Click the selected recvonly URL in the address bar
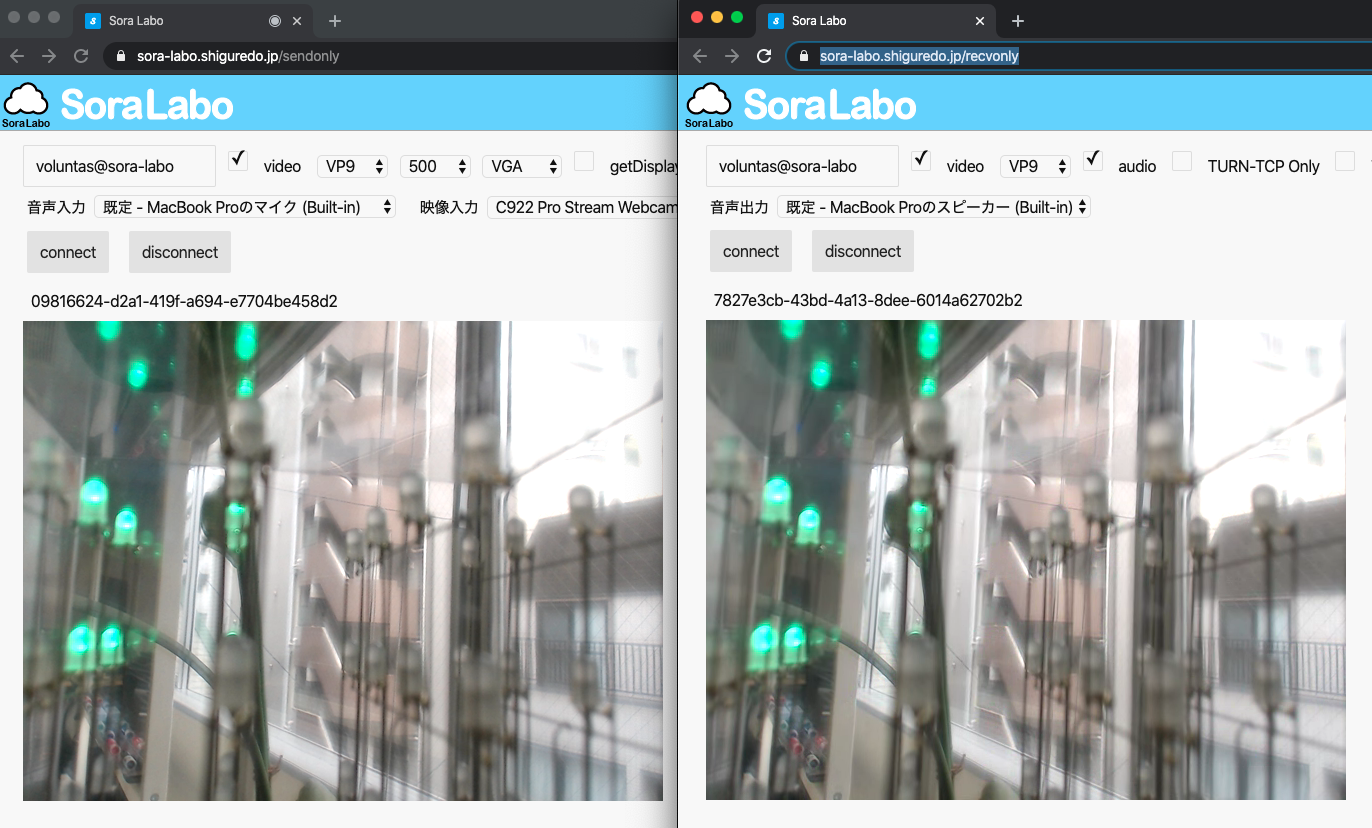This screenshot has height=828, width=1372. (x=918, y=56)
